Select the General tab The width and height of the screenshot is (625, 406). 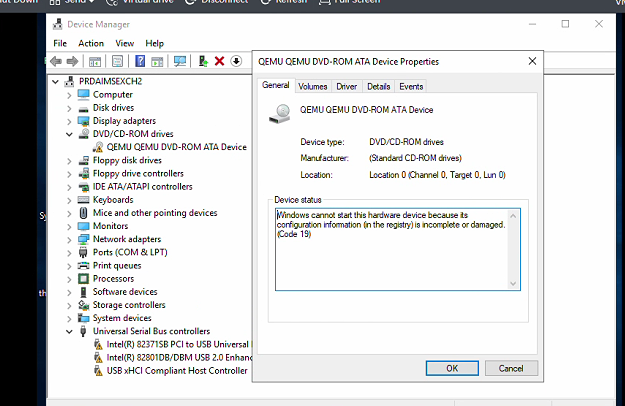coord(276,85)
